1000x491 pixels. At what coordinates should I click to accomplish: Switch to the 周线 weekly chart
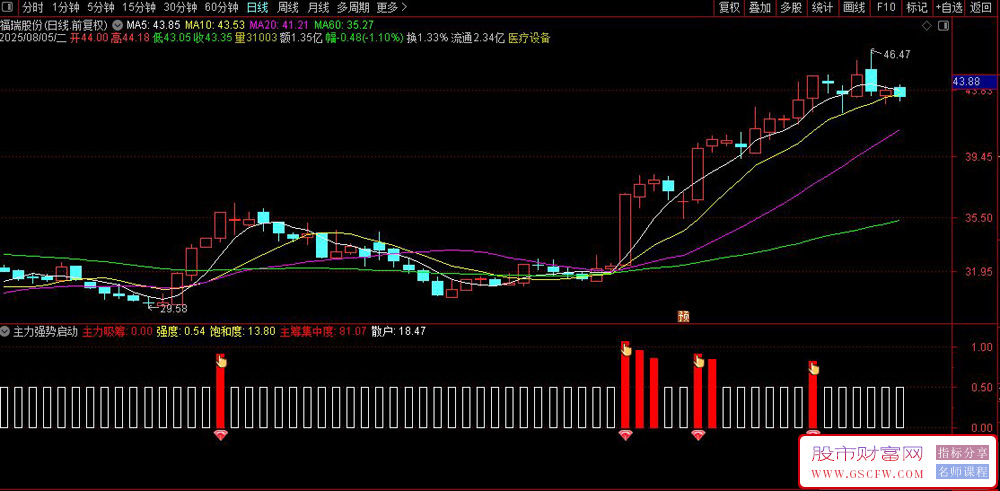[x=288, y=8]
